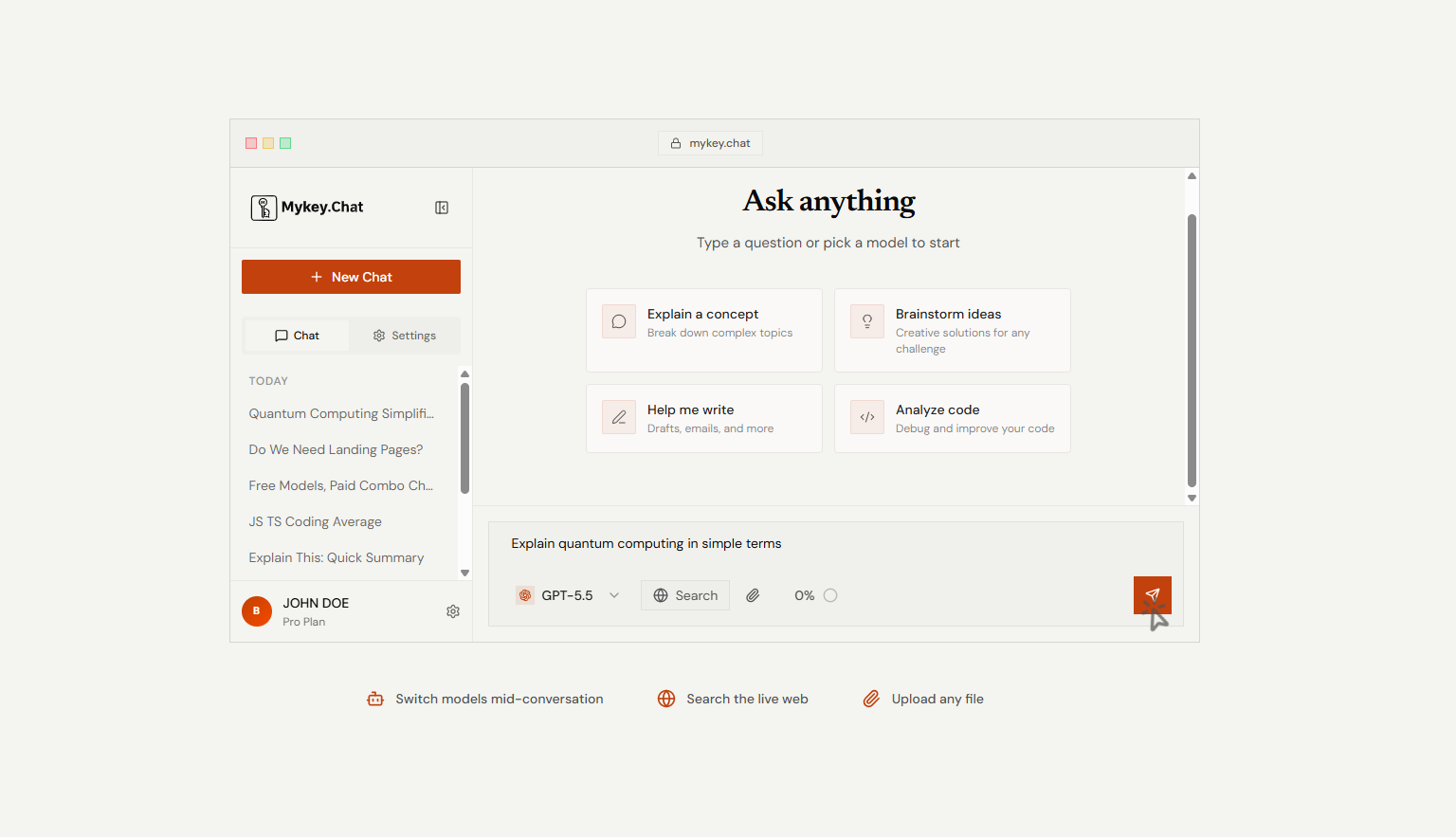Click the code brackets icon on Analyze code
1456x837 pixels.
(867, 417)
